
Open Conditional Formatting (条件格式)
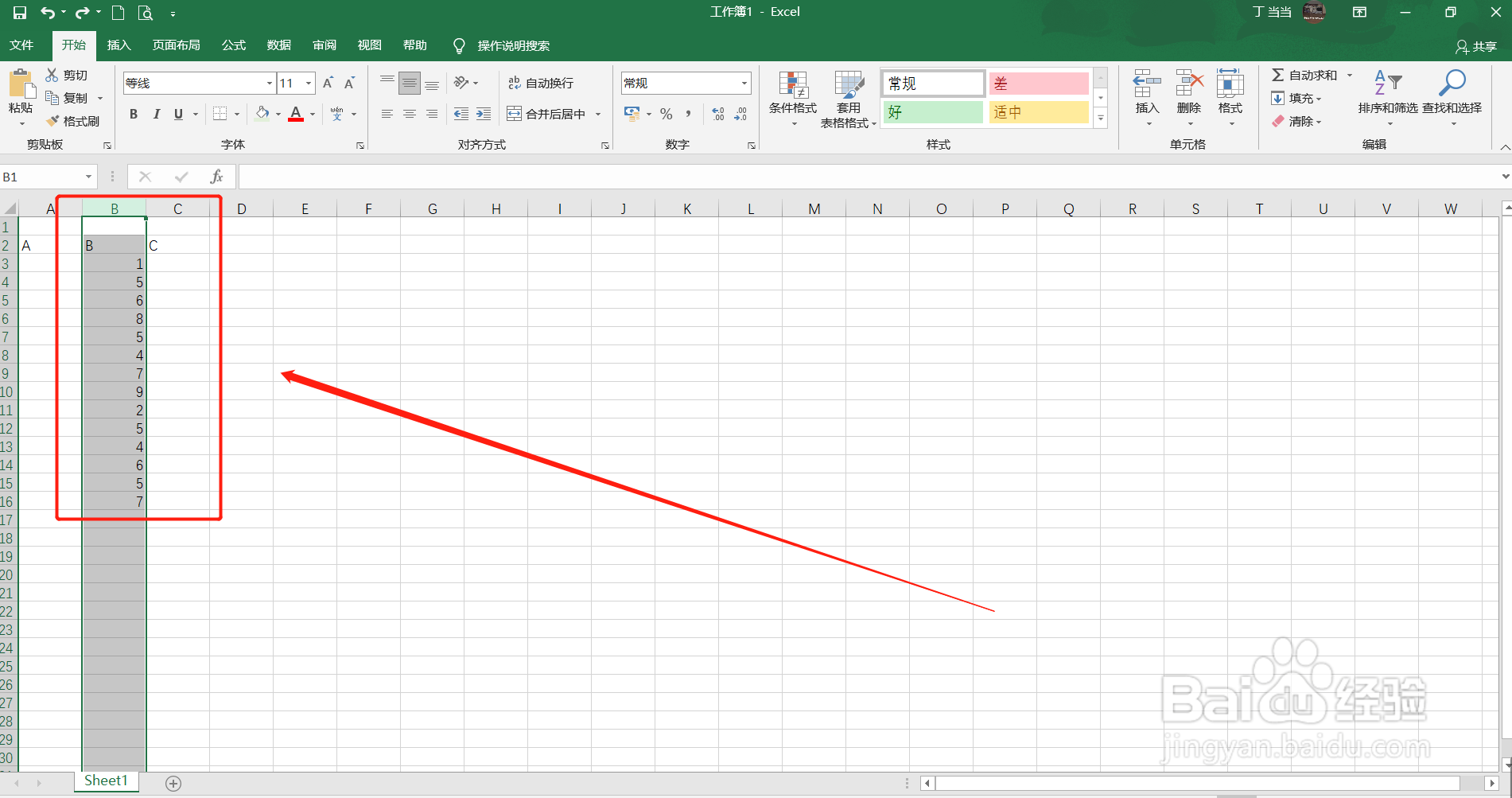pos(793,99)
